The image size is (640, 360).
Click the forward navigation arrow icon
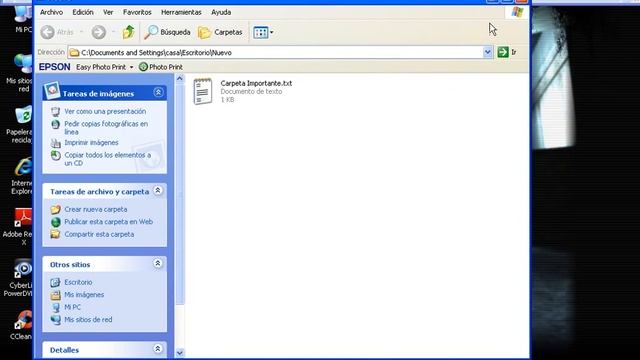99,32
